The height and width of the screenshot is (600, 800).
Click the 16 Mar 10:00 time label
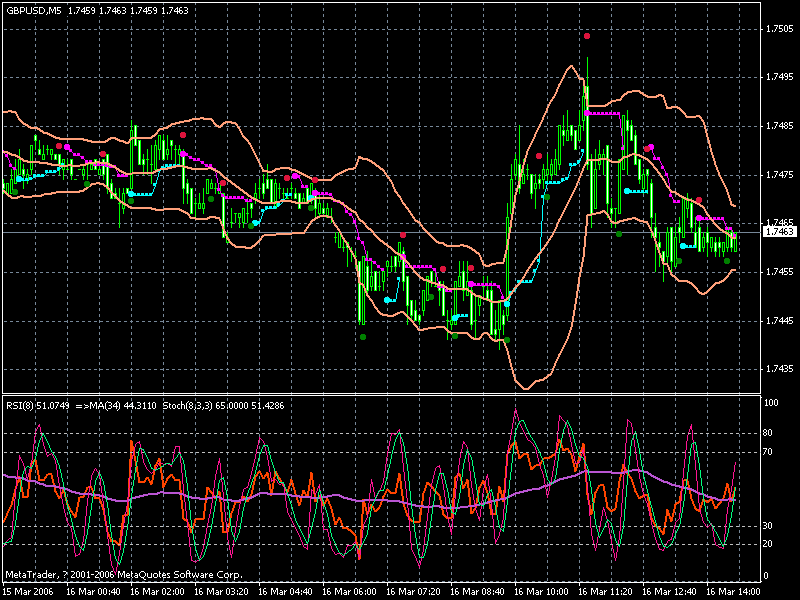pos(542,592)
